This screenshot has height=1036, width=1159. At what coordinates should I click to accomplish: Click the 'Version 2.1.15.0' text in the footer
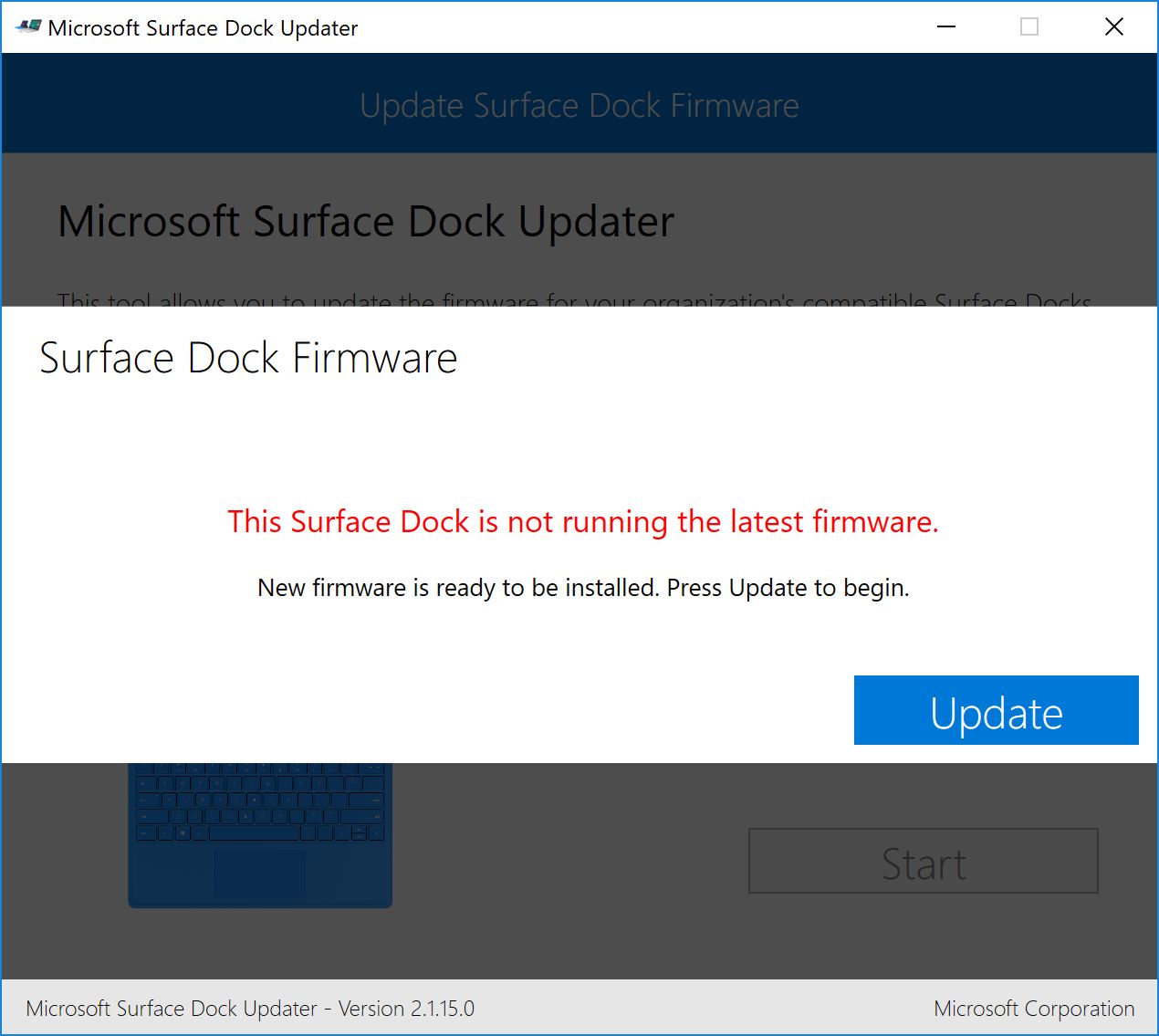pos(406,1009)
